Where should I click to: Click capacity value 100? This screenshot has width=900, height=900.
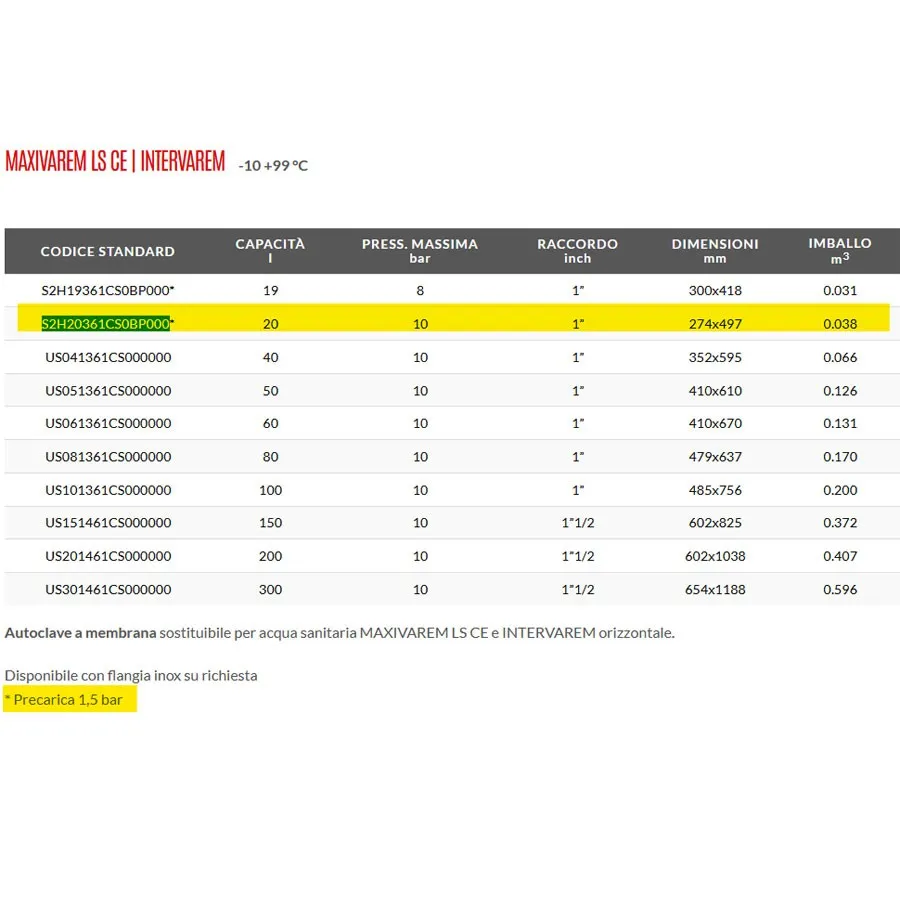pyautogui.click(x=270, y=490)
